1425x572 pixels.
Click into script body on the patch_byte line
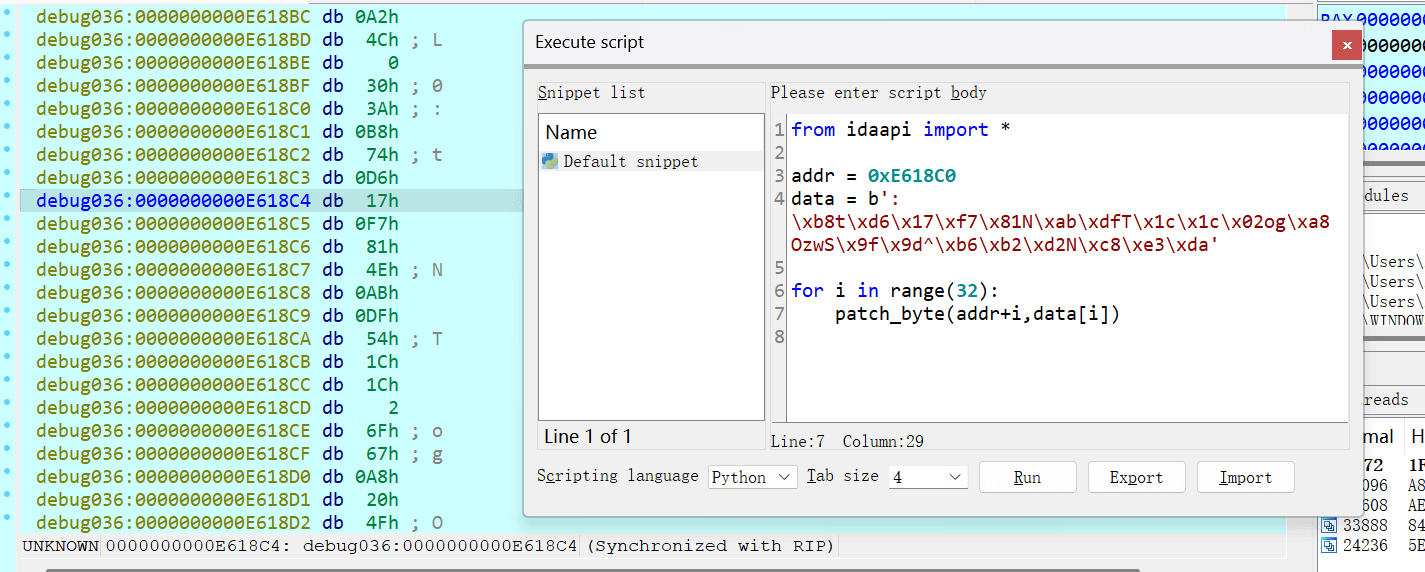point(977,314)
